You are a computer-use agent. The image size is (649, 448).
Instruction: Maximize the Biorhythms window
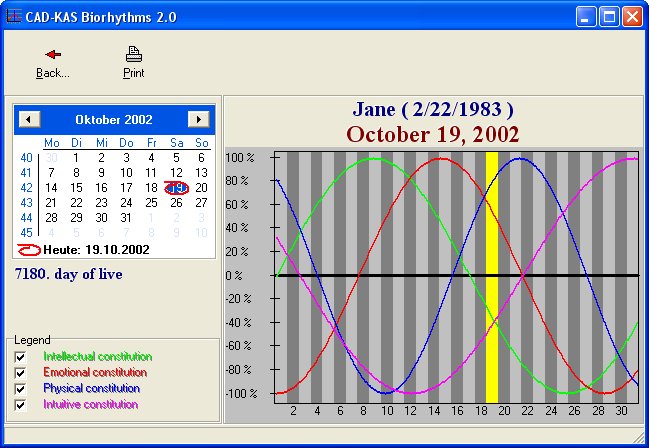point(609,16)
